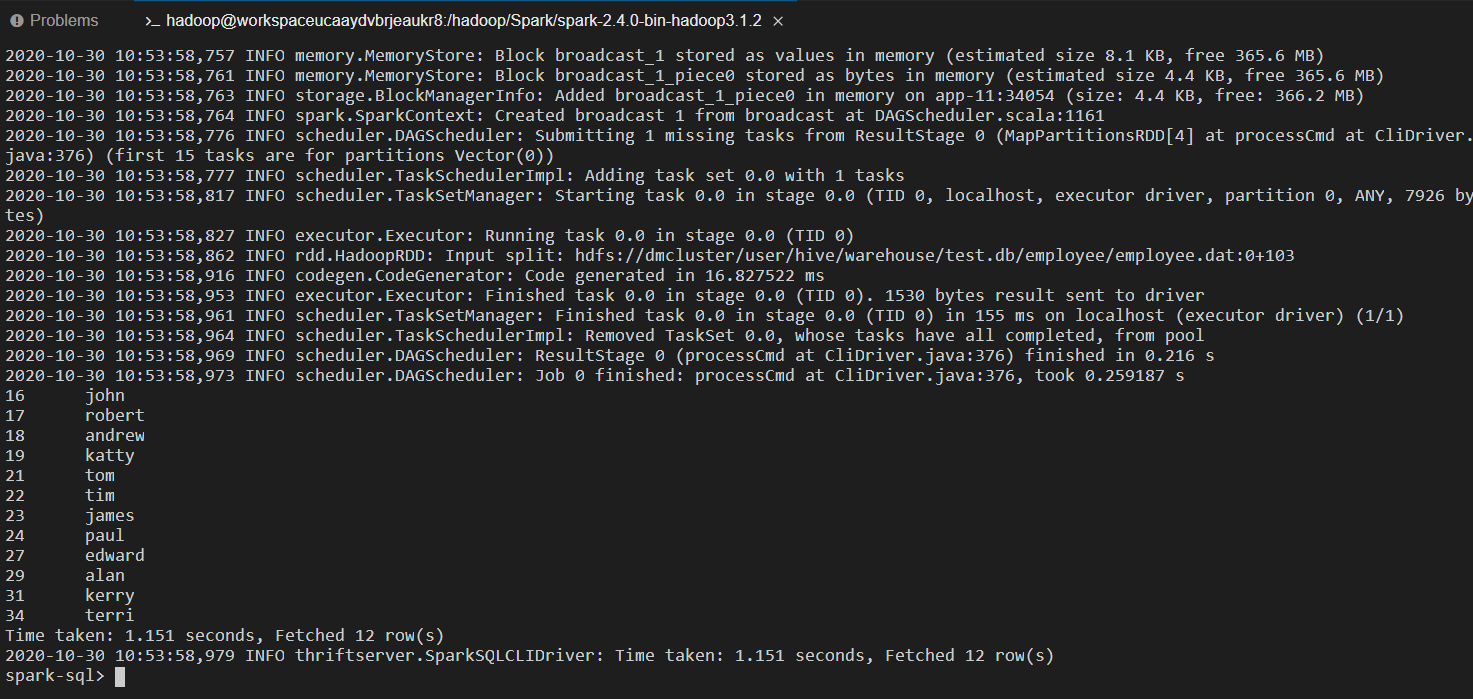
Task: Click the output row for terri
Action: (x=70, y=616)
